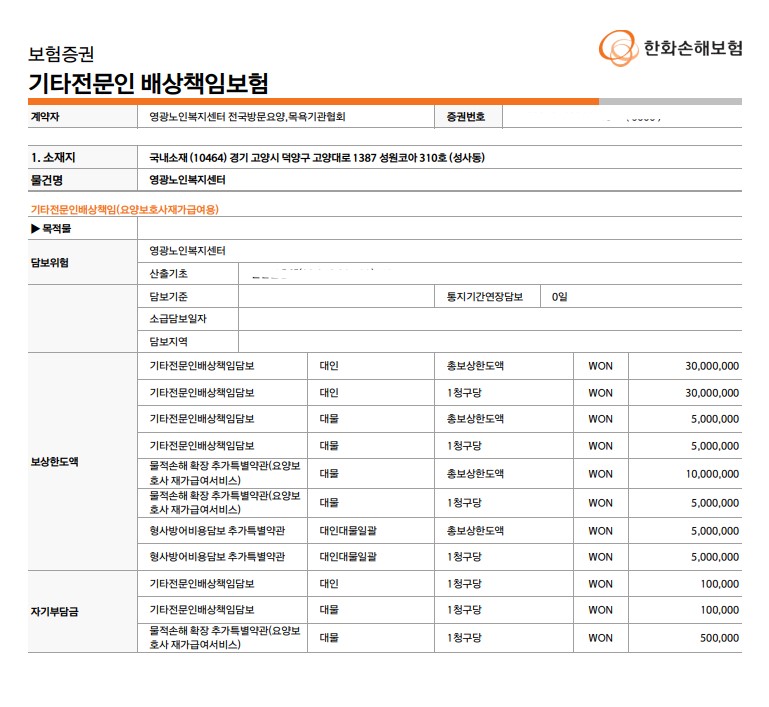Click "총보상한도액" in the 10,000,000 row
Image resolution: width=769 pixels, height=707 pixels.
tap(475, 474)
